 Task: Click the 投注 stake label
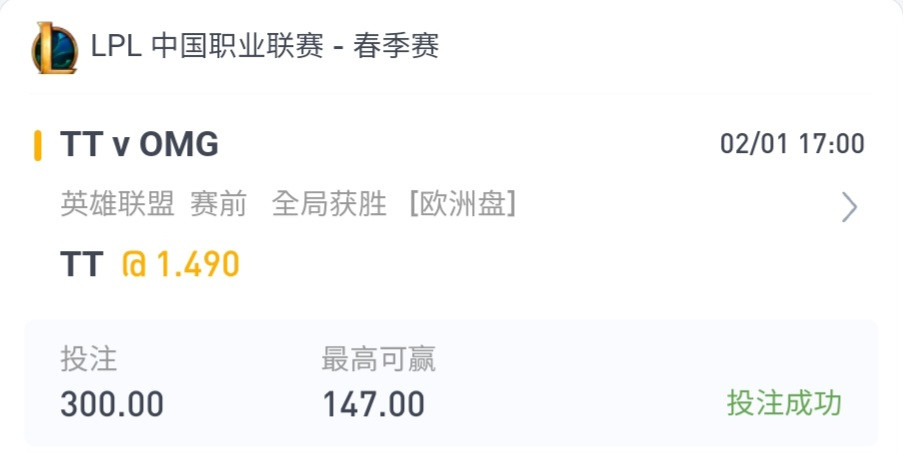pyautogui.click(x=89, y=359)
